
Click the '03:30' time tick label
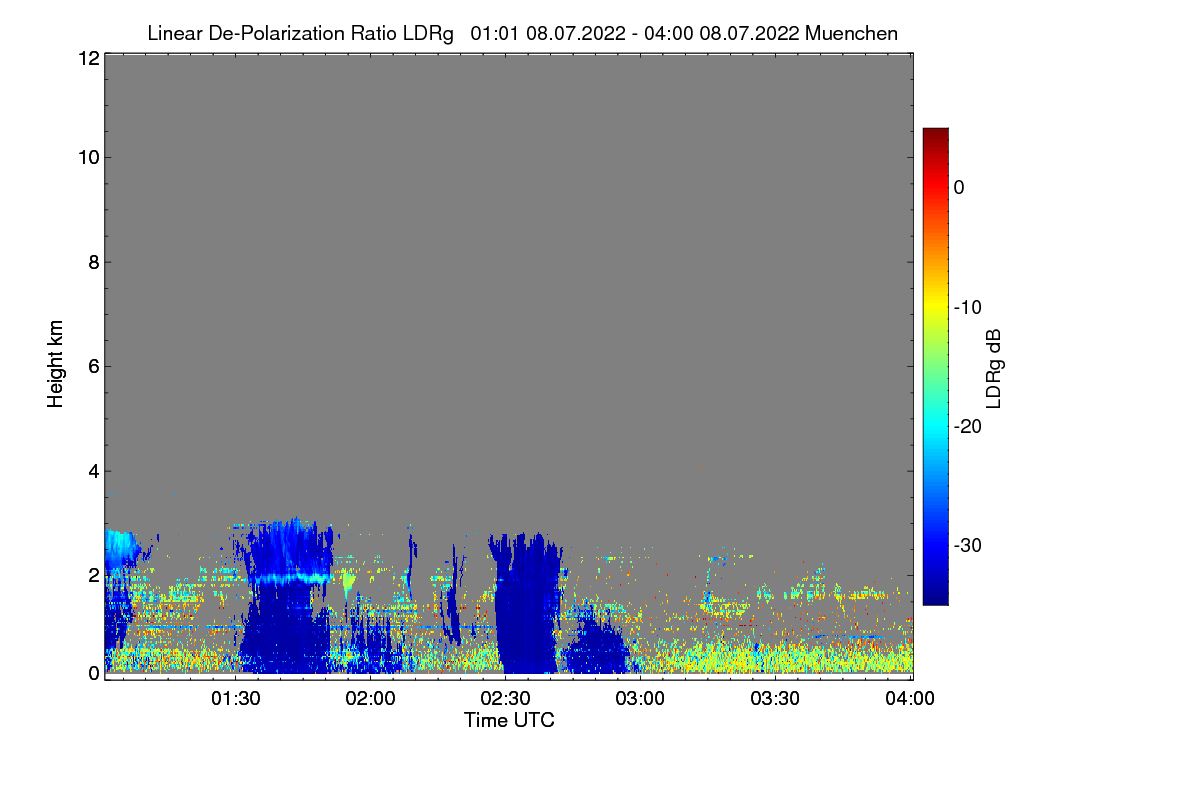(776, 699)
